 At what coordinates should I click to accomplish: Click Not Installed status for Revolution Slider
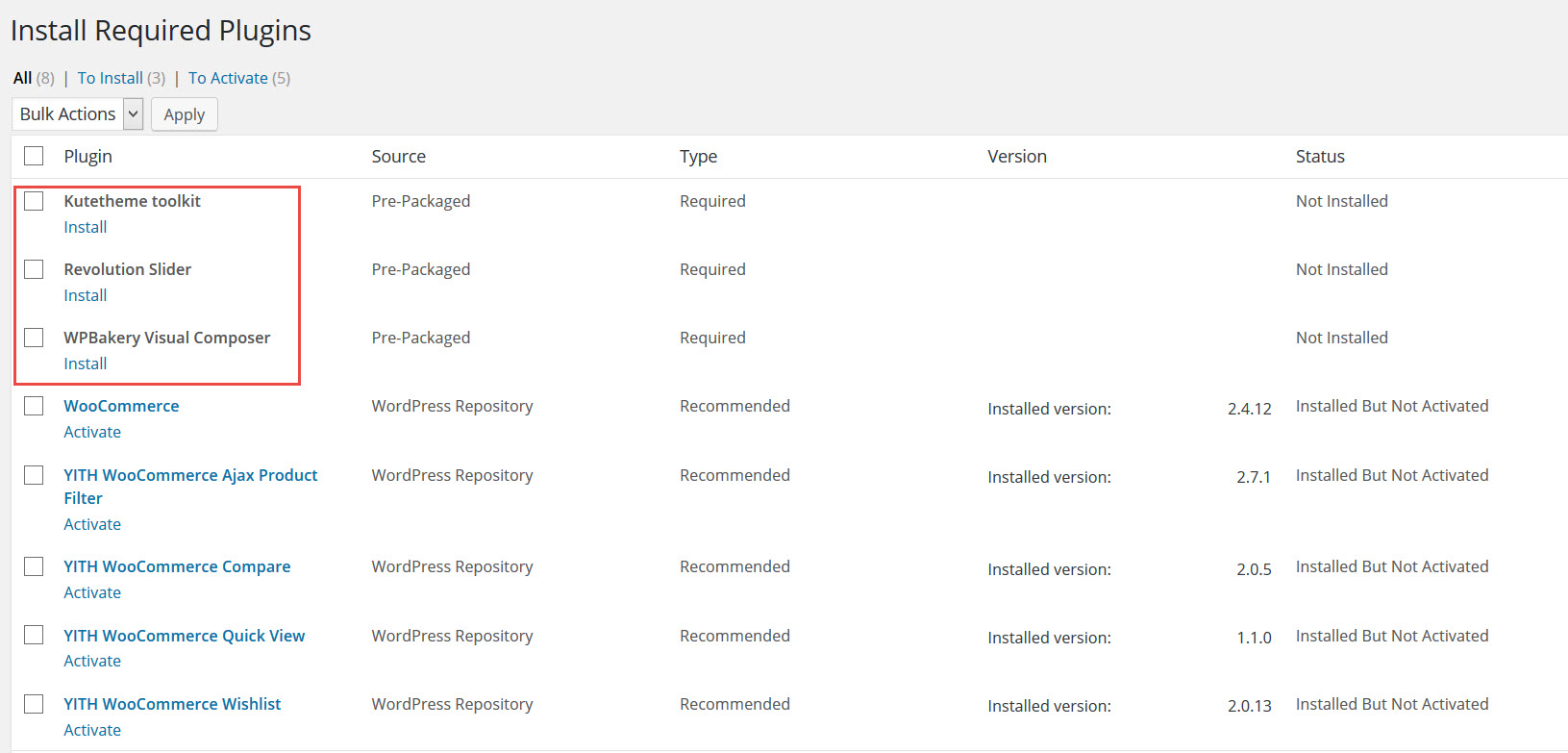coord(1342,269)
